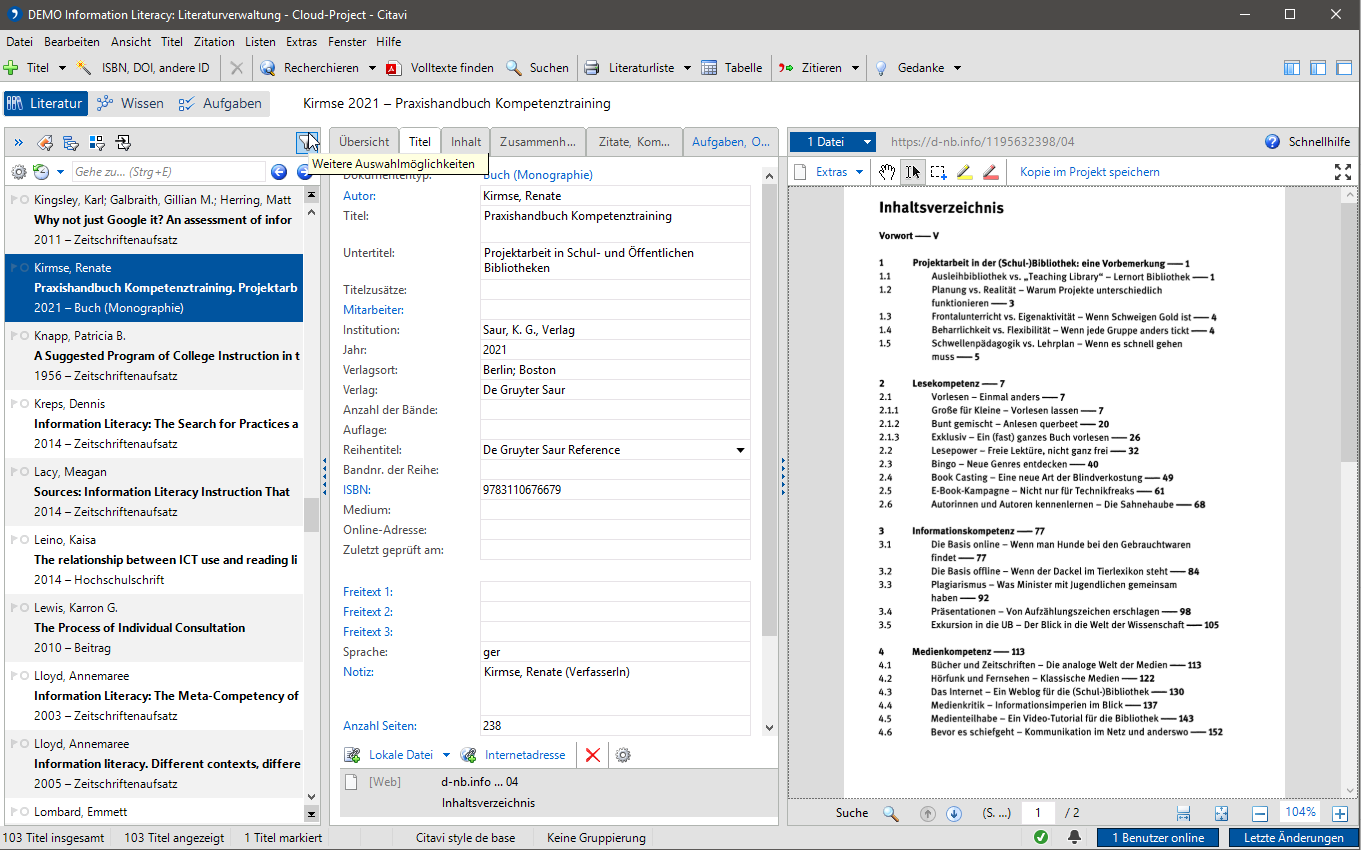
Task: Switch to the Zitate, Kom... tab
Action: (x=634, y=142)
